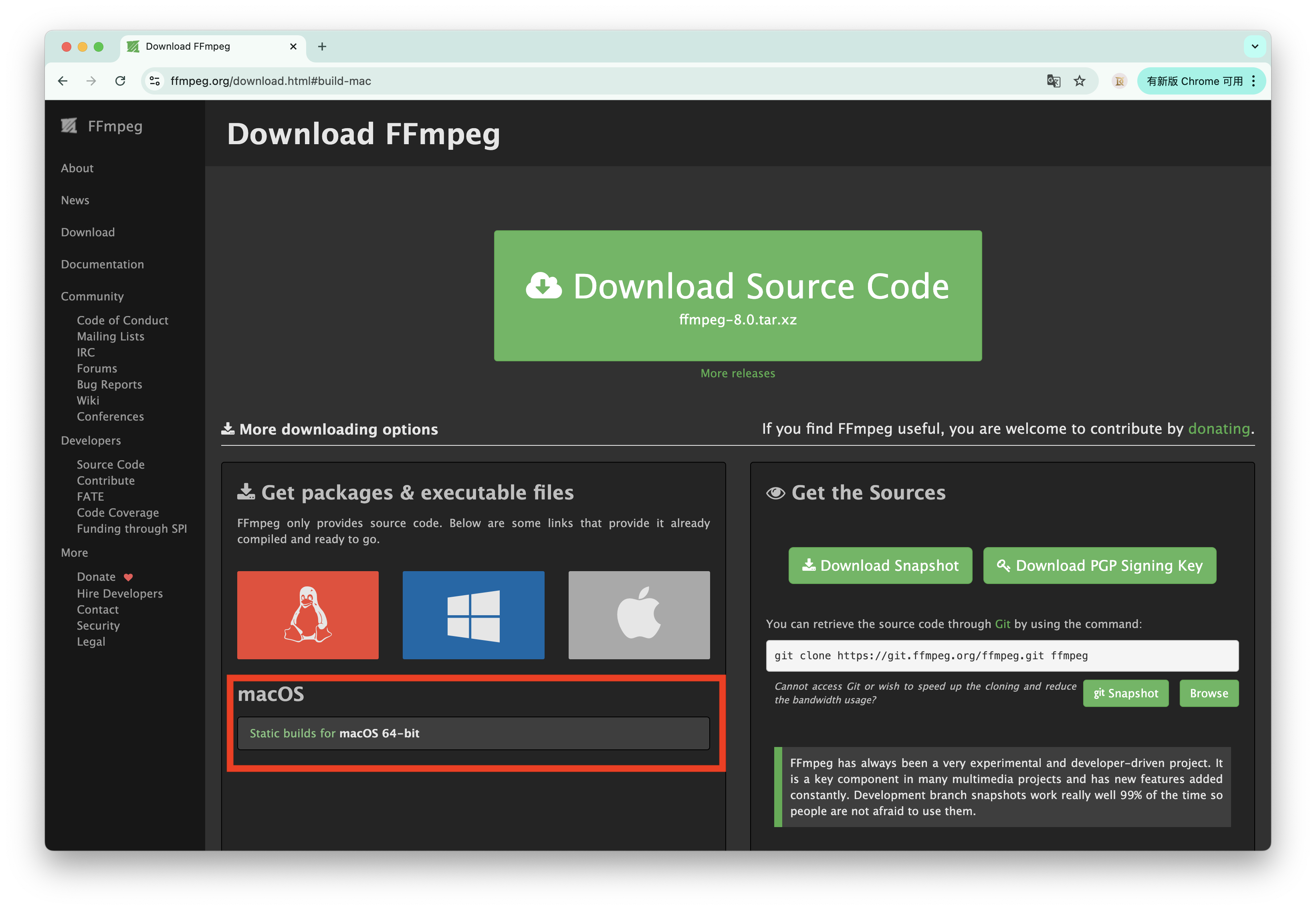Screen dimensions: 1316x910
Task: Go back to previous page
Action: pos(63,81)
